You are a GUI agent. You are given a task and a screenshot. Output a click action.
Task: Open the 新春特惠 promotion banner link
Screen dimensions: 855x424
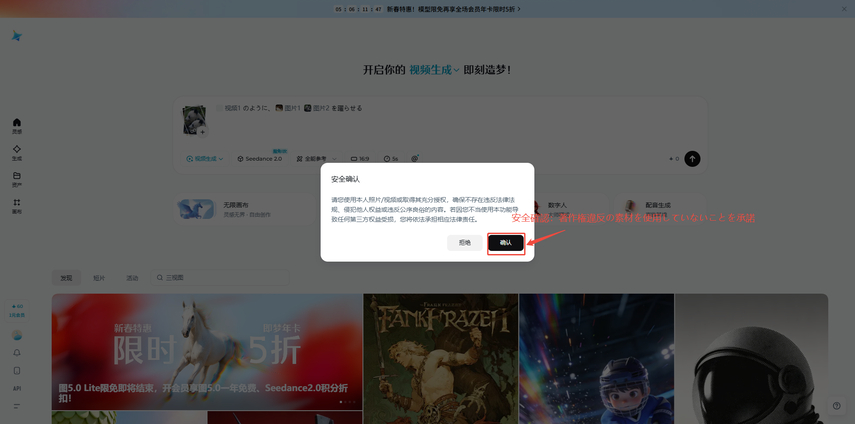tap(453, 9)
